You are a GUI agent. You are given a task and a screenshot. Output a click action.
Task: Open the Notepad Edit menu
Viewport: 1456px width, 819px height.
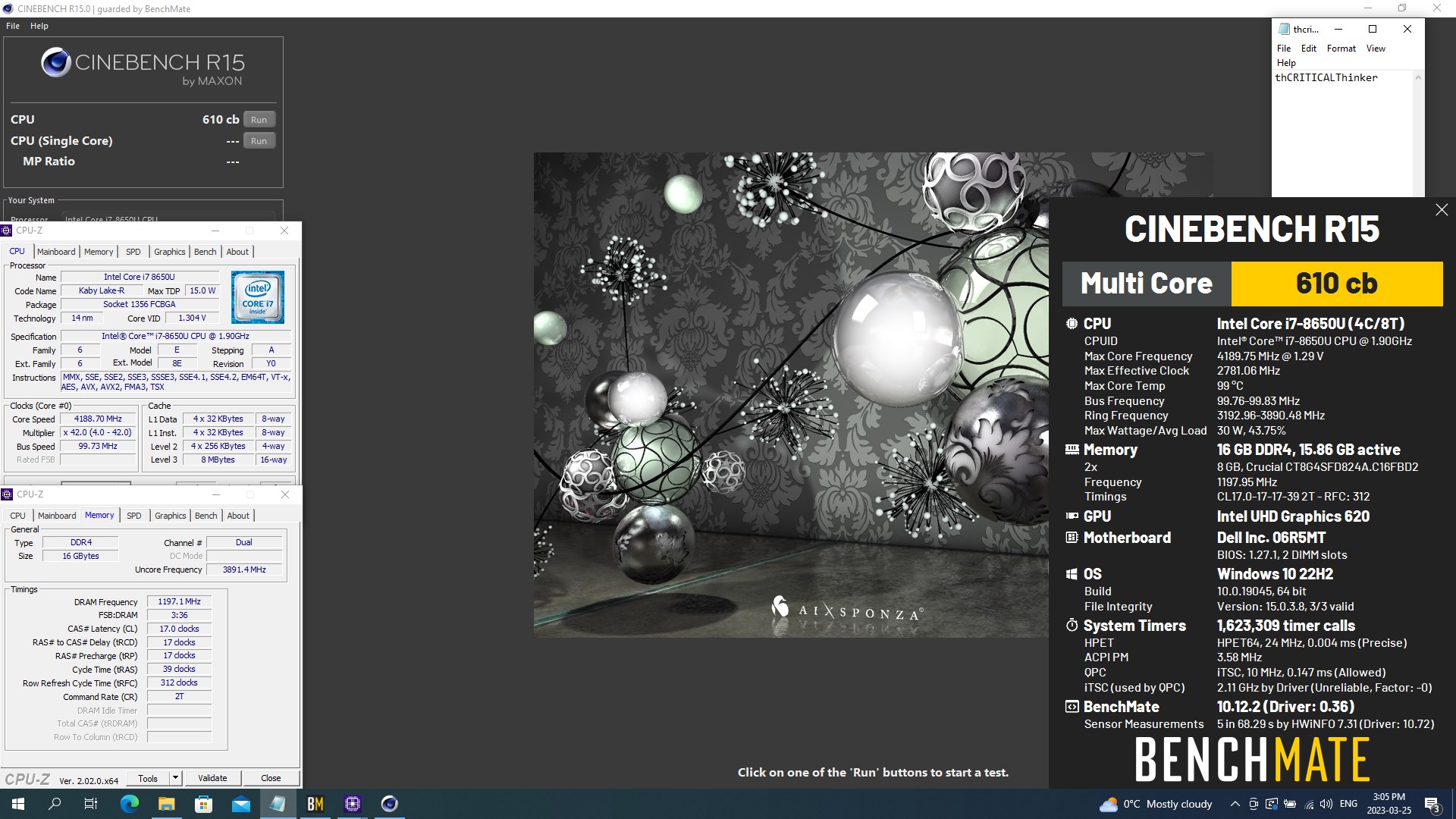coord(1309,49)
